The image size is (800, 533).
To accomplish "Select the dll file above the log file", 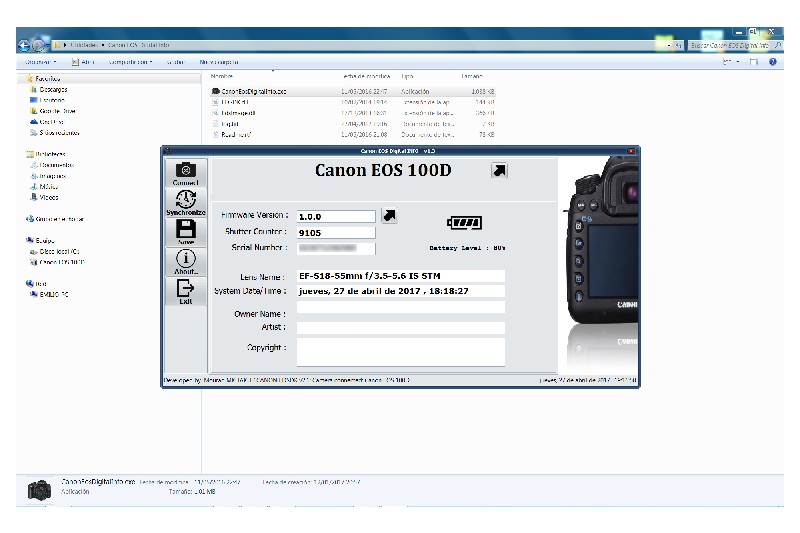I will coord(353,113).
